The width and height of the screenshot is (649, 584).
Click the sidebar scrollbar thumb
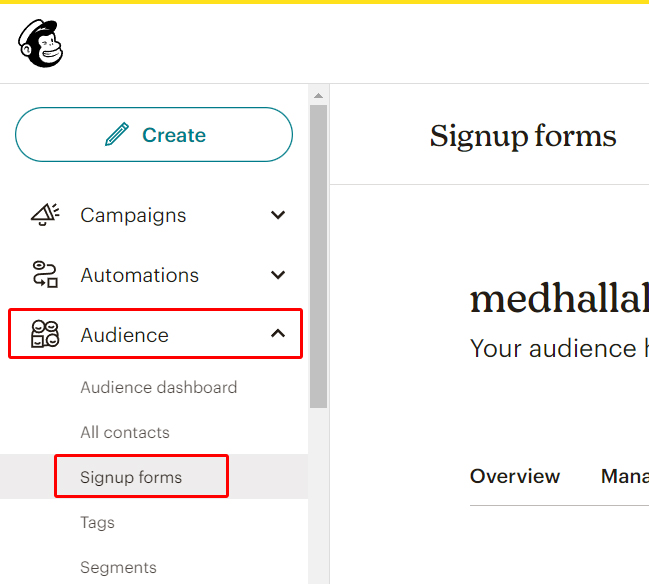click(318, 256)
